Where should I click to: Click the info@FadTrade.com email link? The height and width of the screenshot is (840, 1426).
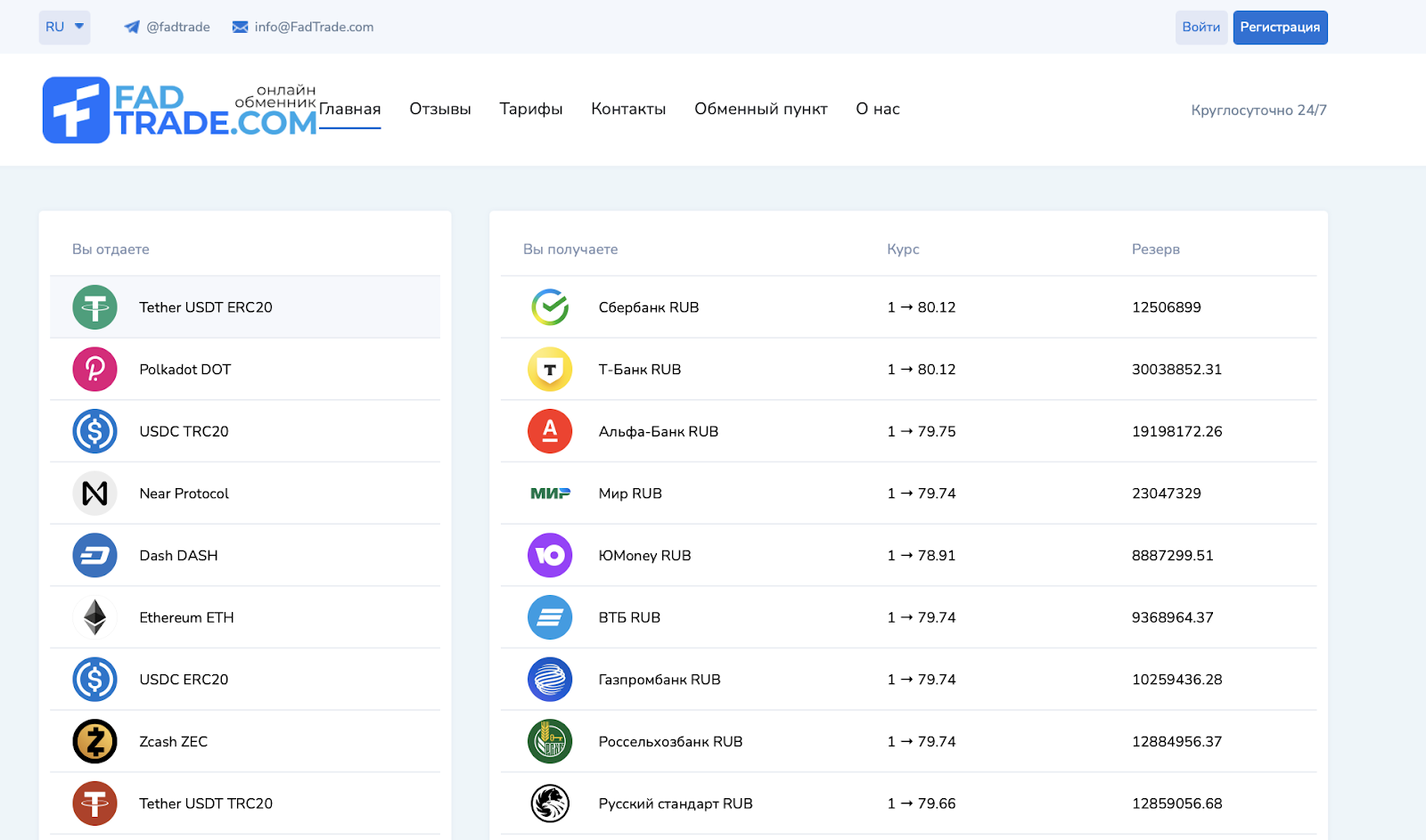(314, 27)
